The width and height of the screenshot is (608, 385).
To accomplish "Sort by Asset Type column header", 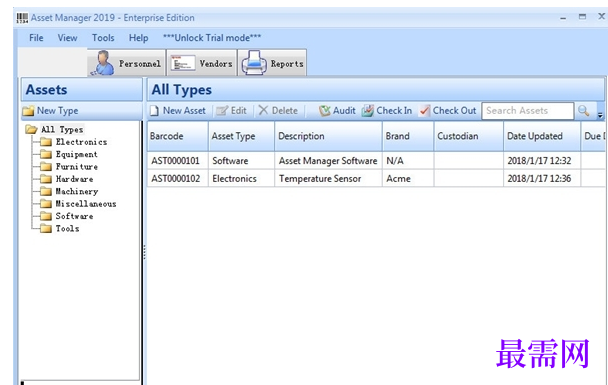I will (242, 136).
